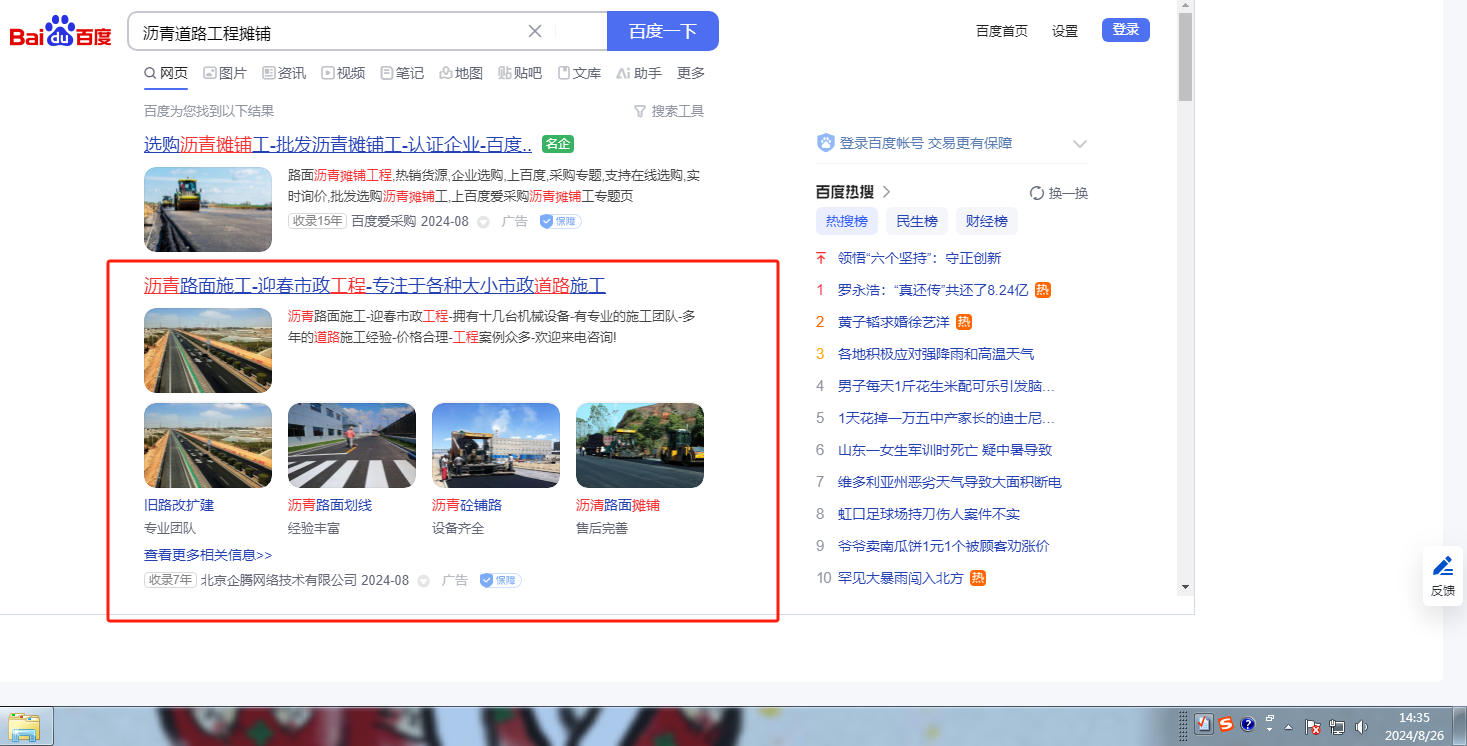The height and width of the screenshot is (746, 1467).
Task: Open hot search 罗永浩:"真还传"共还了8.24亿
Action: 933,290
